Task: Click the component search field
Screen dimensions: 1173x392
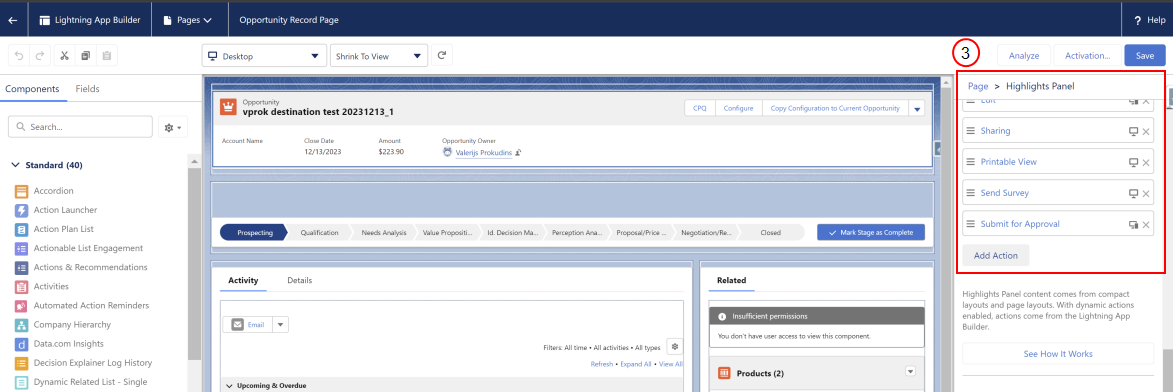Action: [80, 128]
